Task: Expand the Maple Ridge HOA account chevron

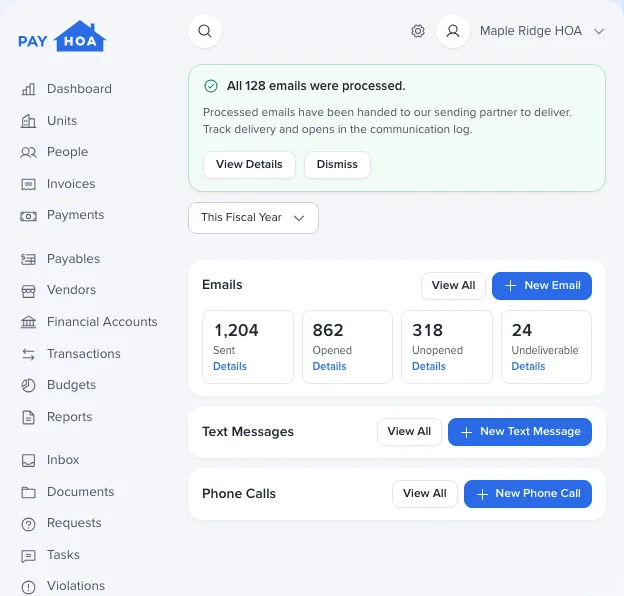Action: [599, 31]
